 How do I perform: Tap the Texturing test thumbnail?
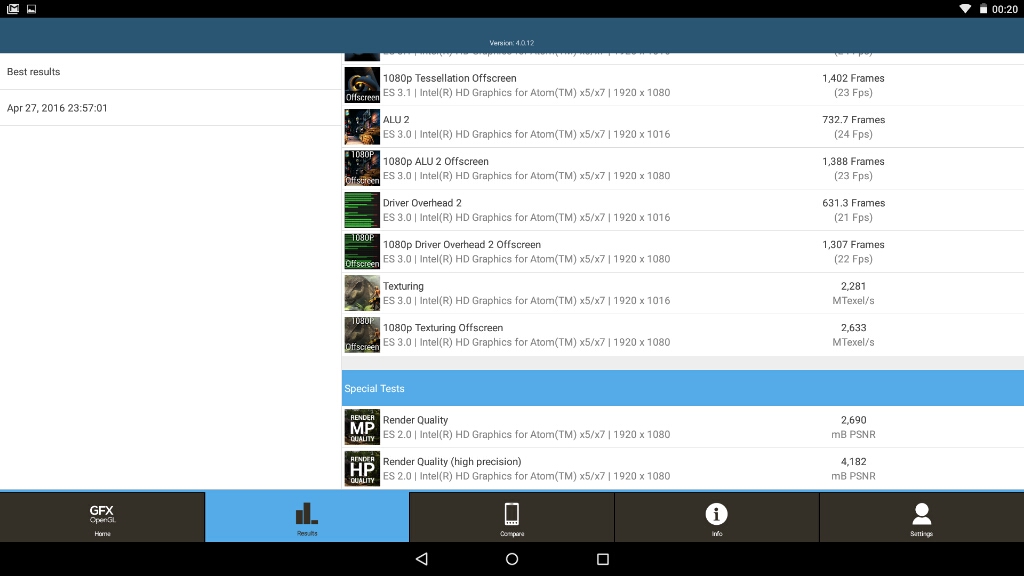click(x=362, y=293)
